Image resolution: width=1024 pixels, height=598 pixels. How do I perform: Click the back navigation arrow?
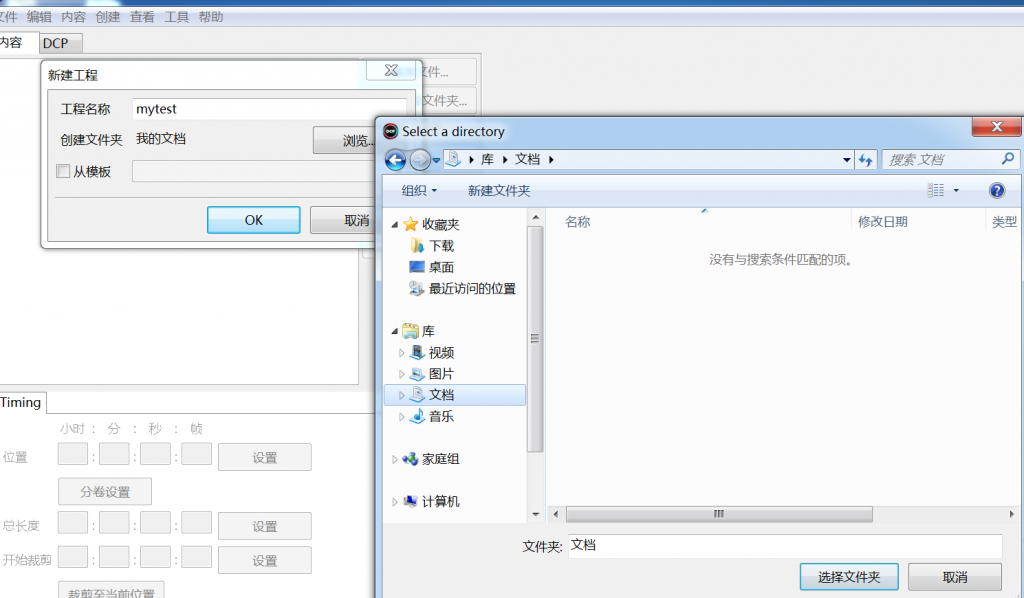[x=395, y=159]
